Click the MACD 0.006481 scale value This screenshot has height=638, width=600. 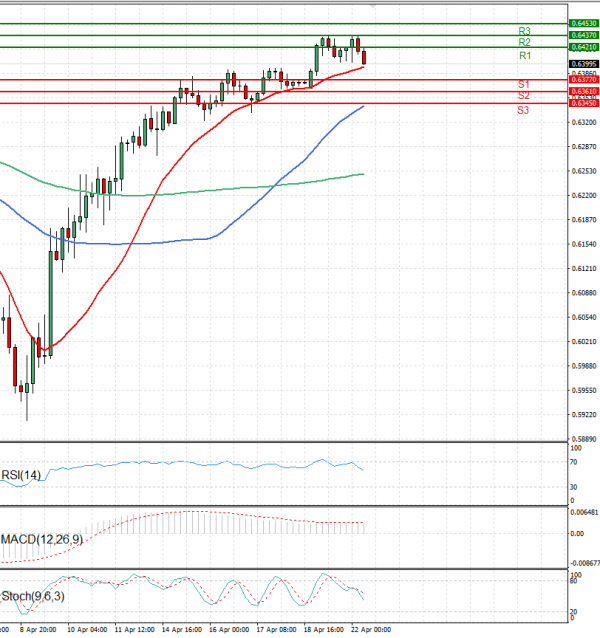[585, 512]
